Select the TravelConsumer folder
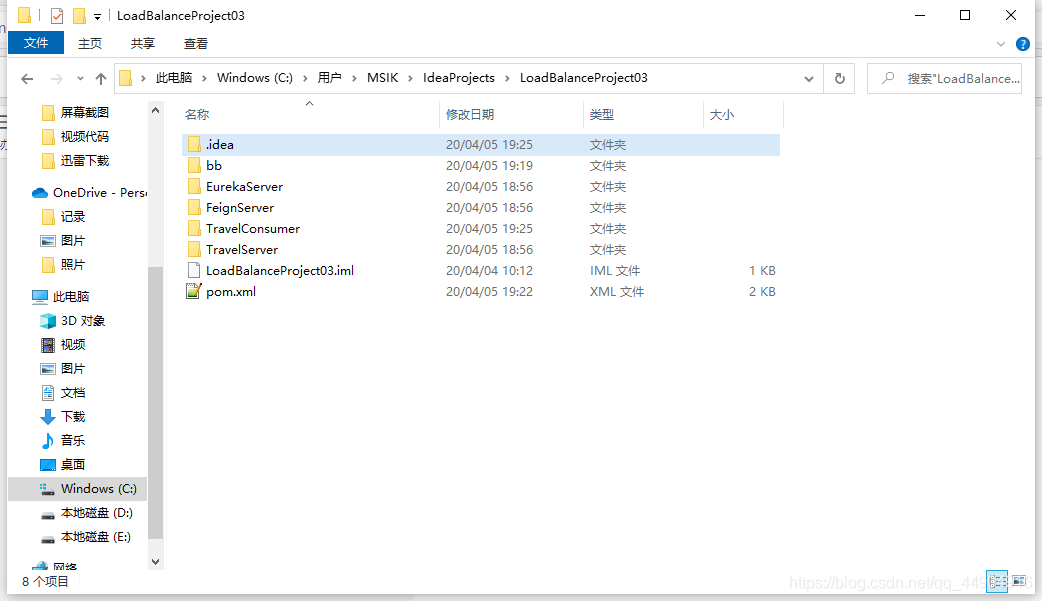1042x601 pixels. click(x=480, y=229)
